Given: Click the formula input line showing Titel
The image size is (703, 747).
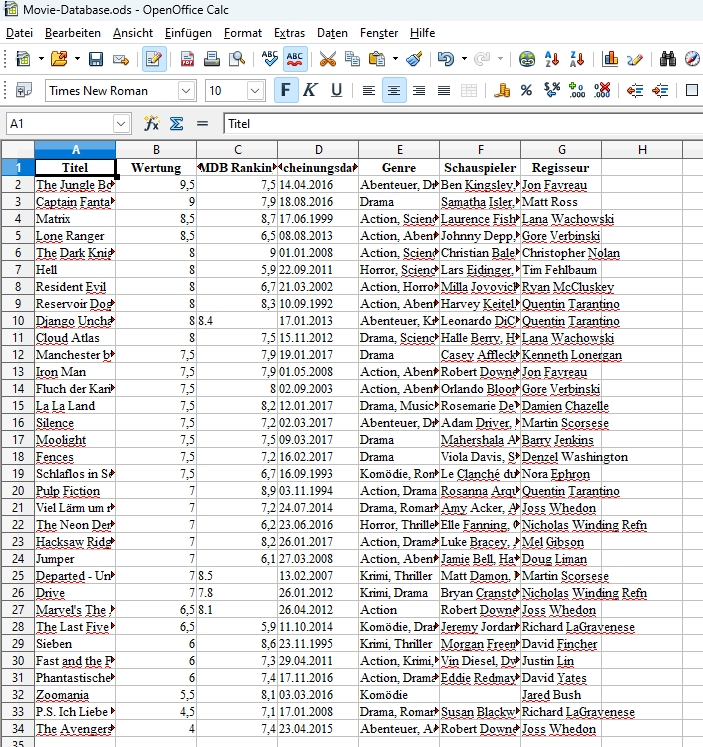Looking at the screenshot, I should pyautogui.click(x=463, y=124).
